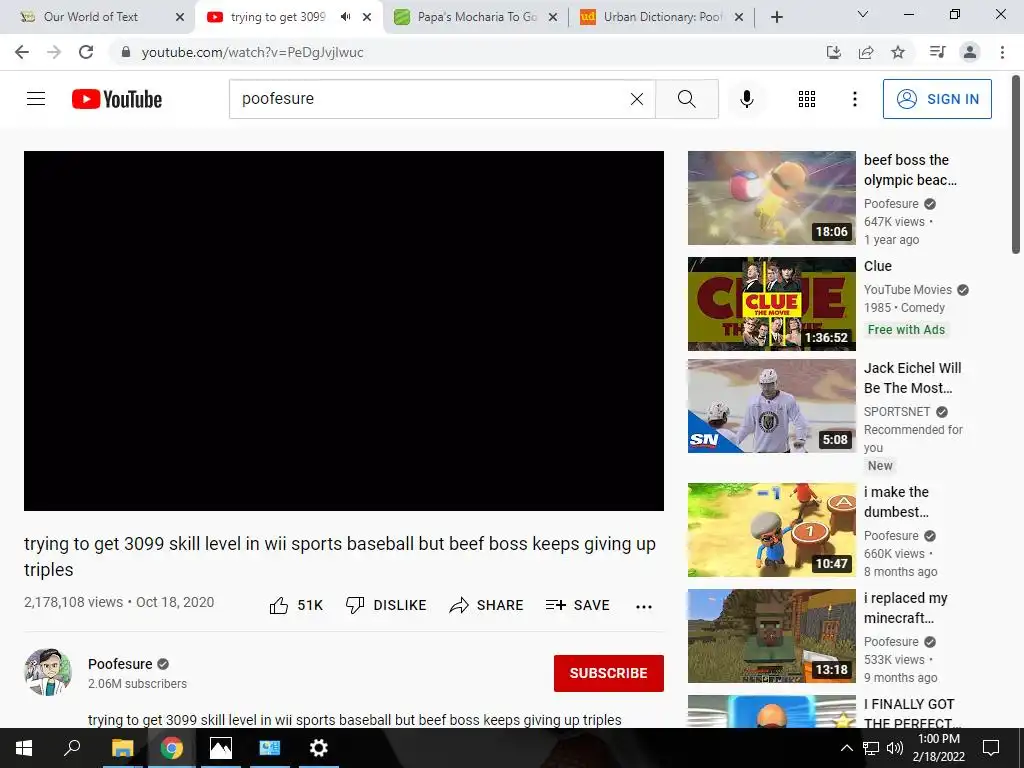Click the magnifier search button
The height and width of the screenshot is (768, 1024).
(686, 99)
